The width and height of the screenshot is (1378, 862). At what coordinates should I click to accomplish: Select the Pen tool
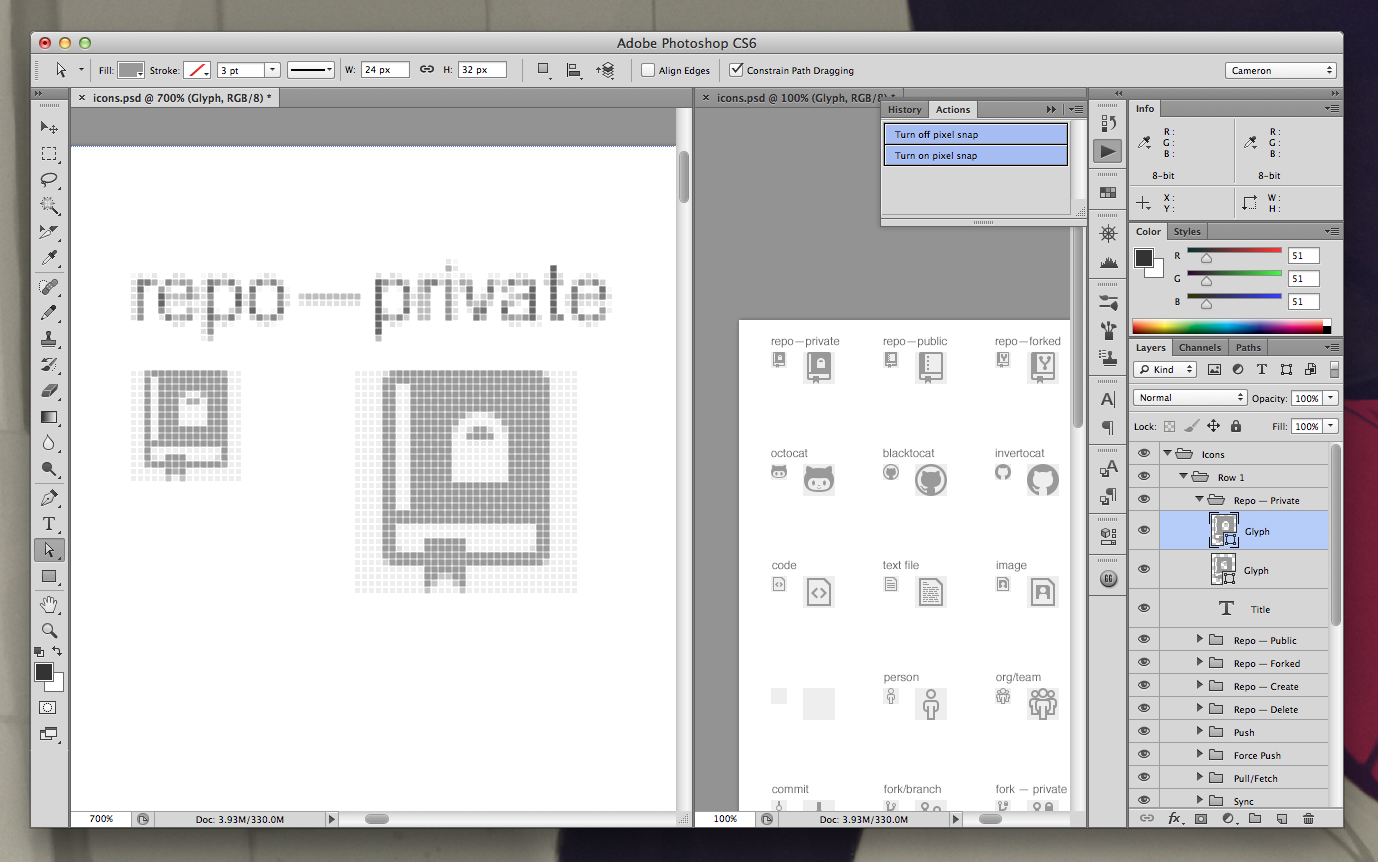point(48,498)
